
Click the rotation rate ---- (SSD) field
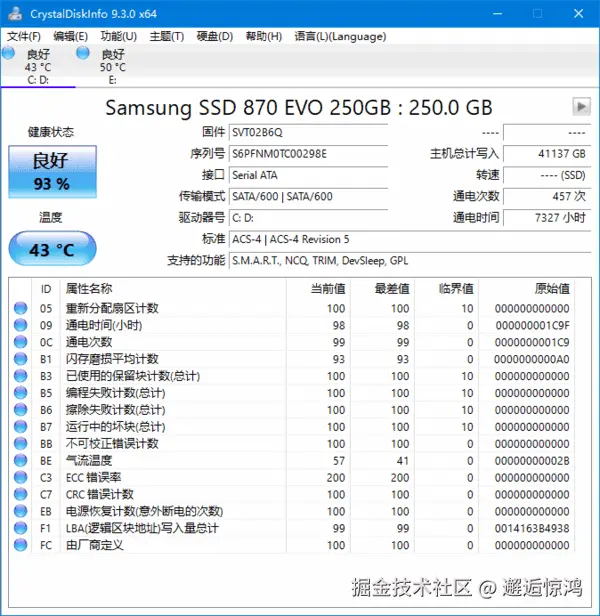(x=547, y=175)
